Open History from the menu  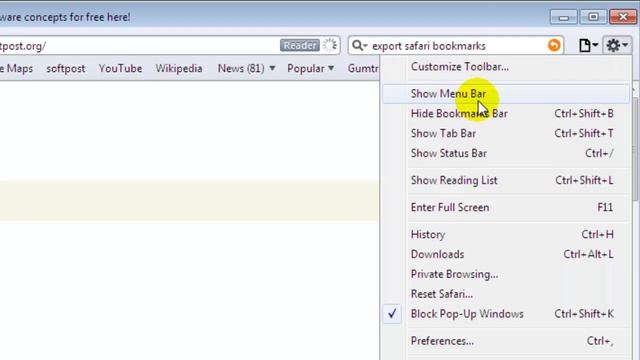click(506, 235)
